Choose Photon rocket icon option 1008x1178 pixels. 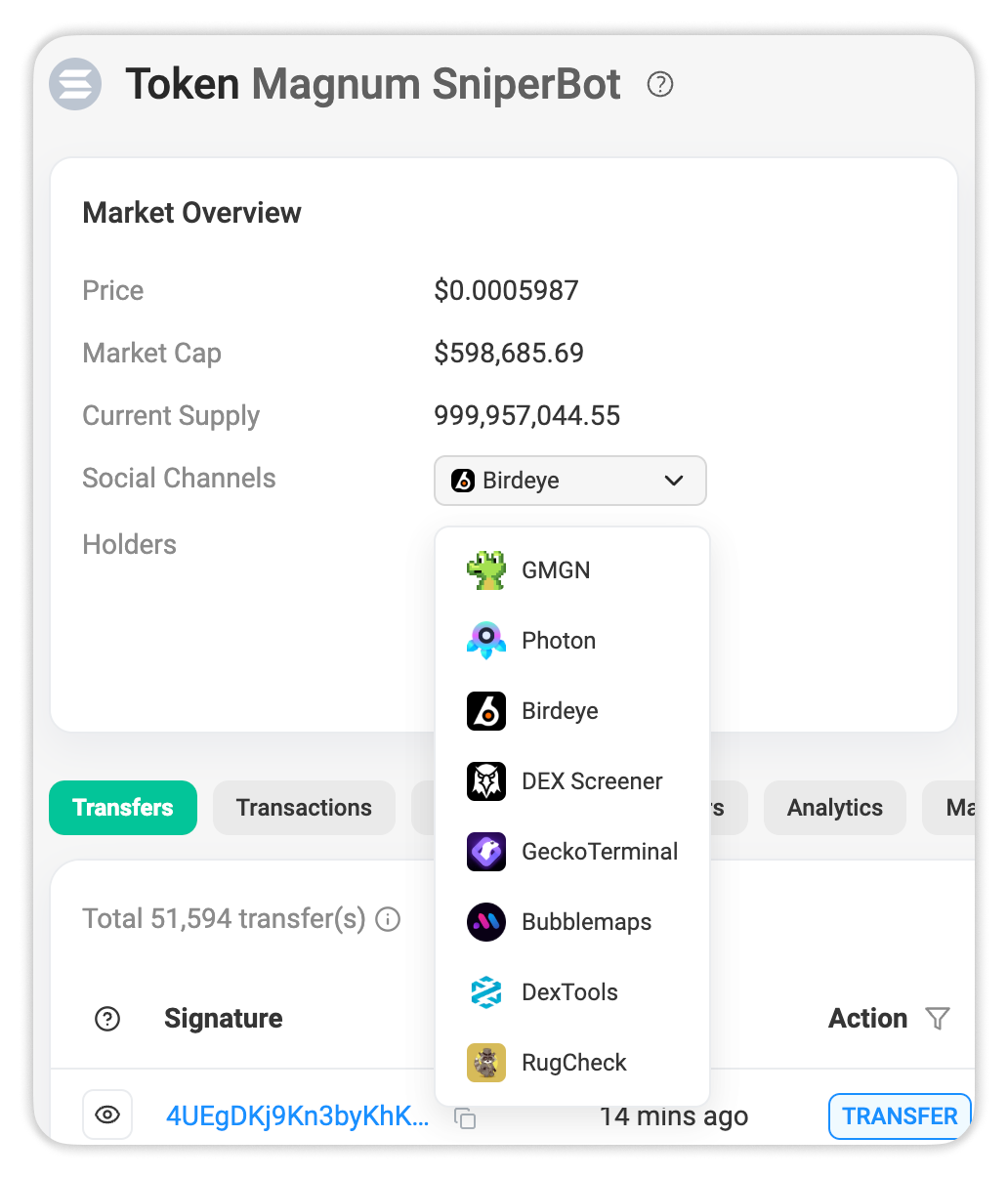point(485,641)
